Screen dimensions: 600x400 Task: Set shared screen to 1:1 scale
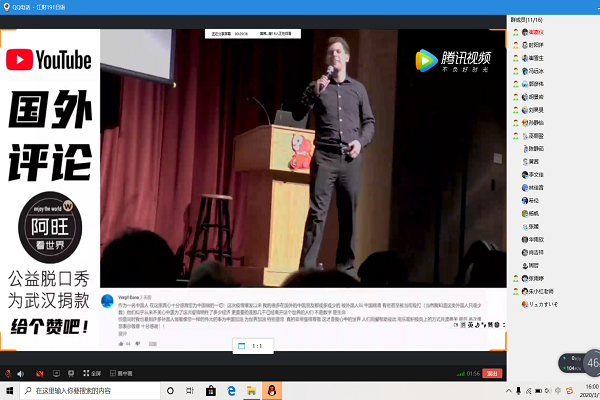click(x=253, y=346)
